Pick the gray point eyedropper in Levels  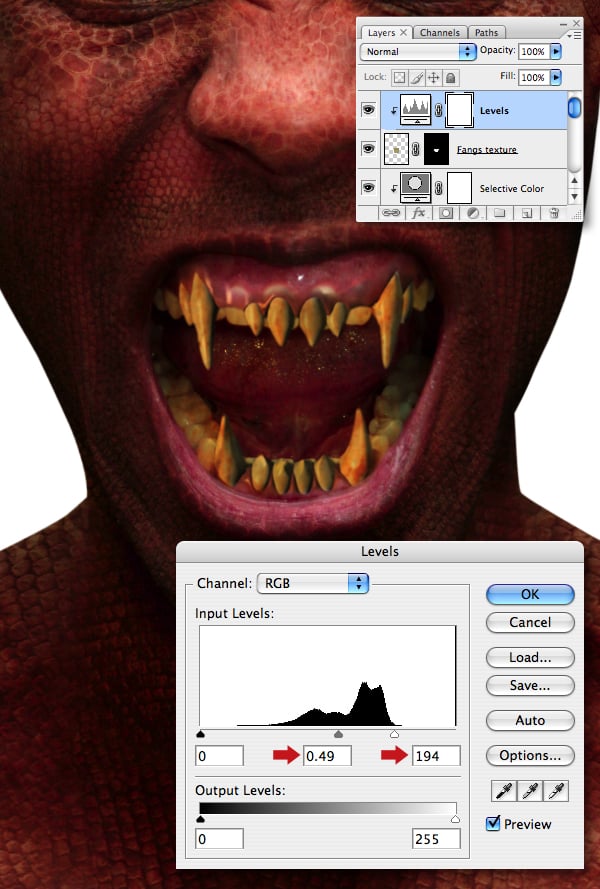[x=530, y=791]
